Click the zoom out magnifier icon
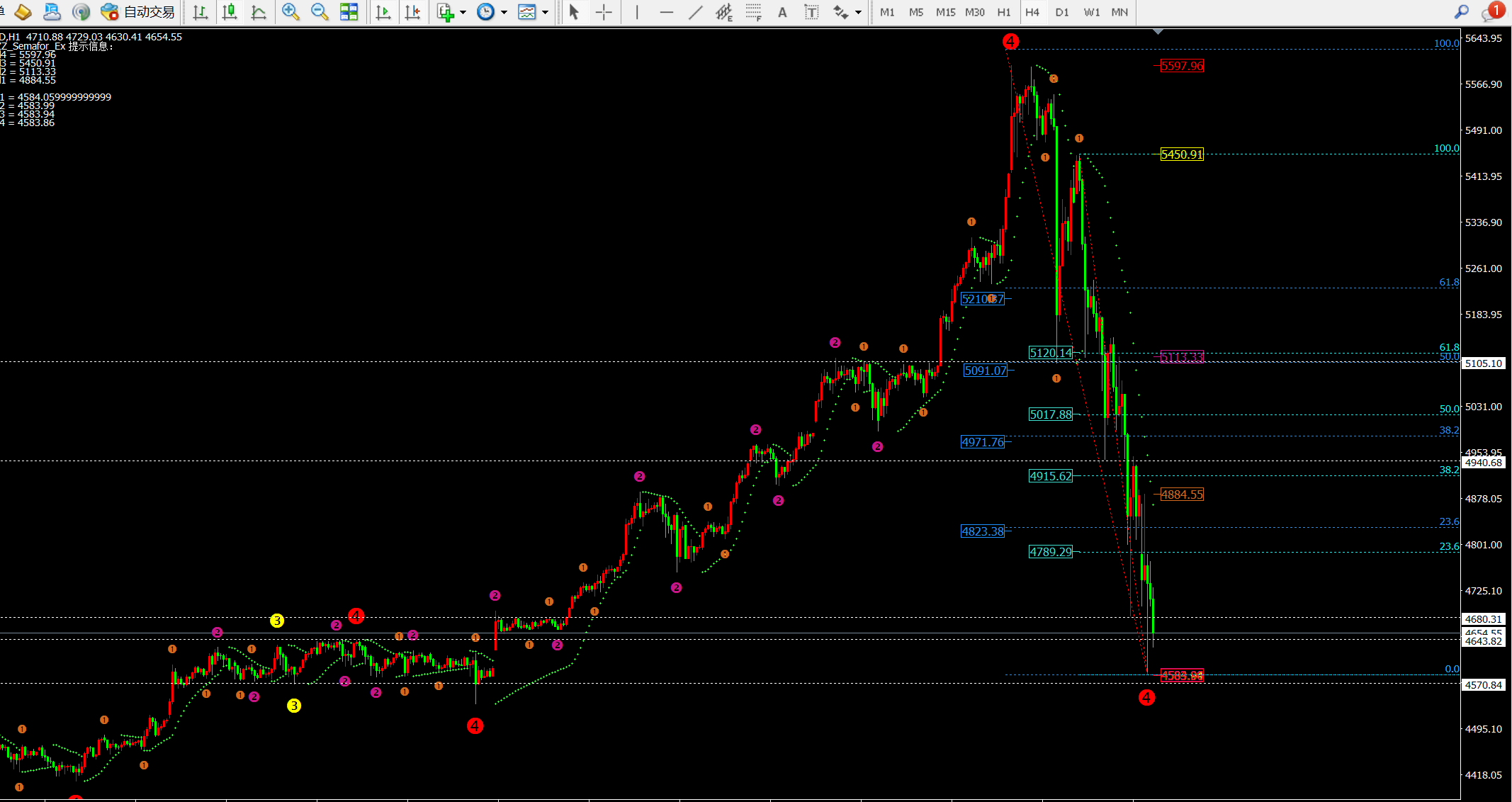Image resolution: width=1512 pixels, height=802 pixels. coord(320,12)
